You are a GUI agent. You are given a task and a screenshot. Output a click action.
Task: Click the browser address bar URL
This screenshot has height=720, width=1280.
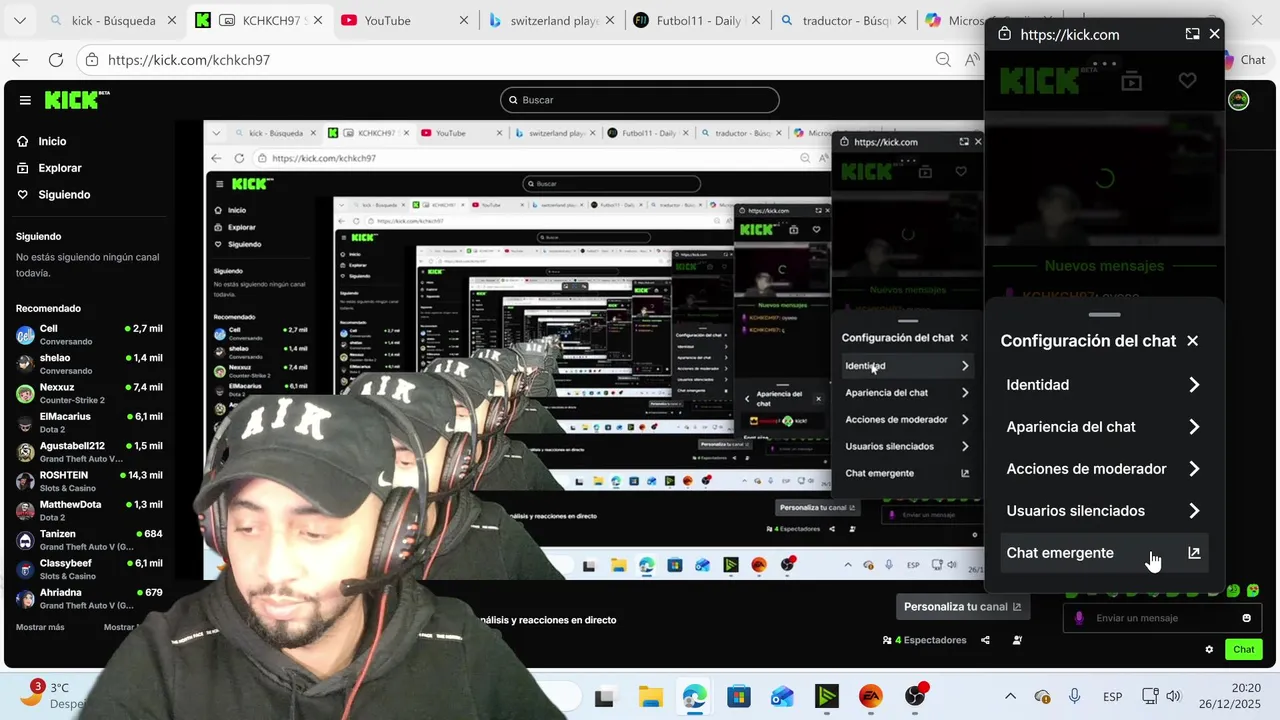click(189, 60)
